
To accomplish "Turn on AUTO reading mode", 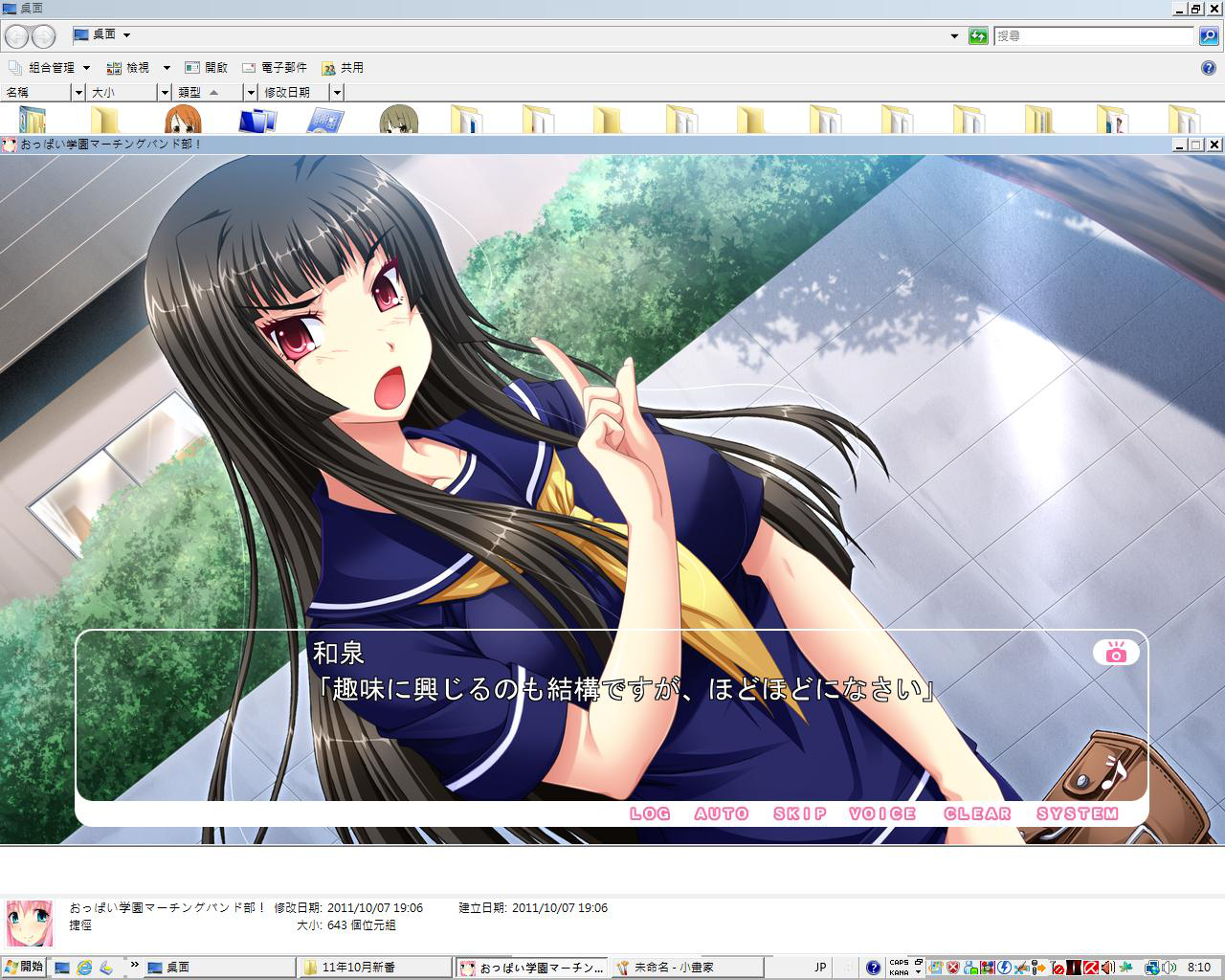I will 722,813.
